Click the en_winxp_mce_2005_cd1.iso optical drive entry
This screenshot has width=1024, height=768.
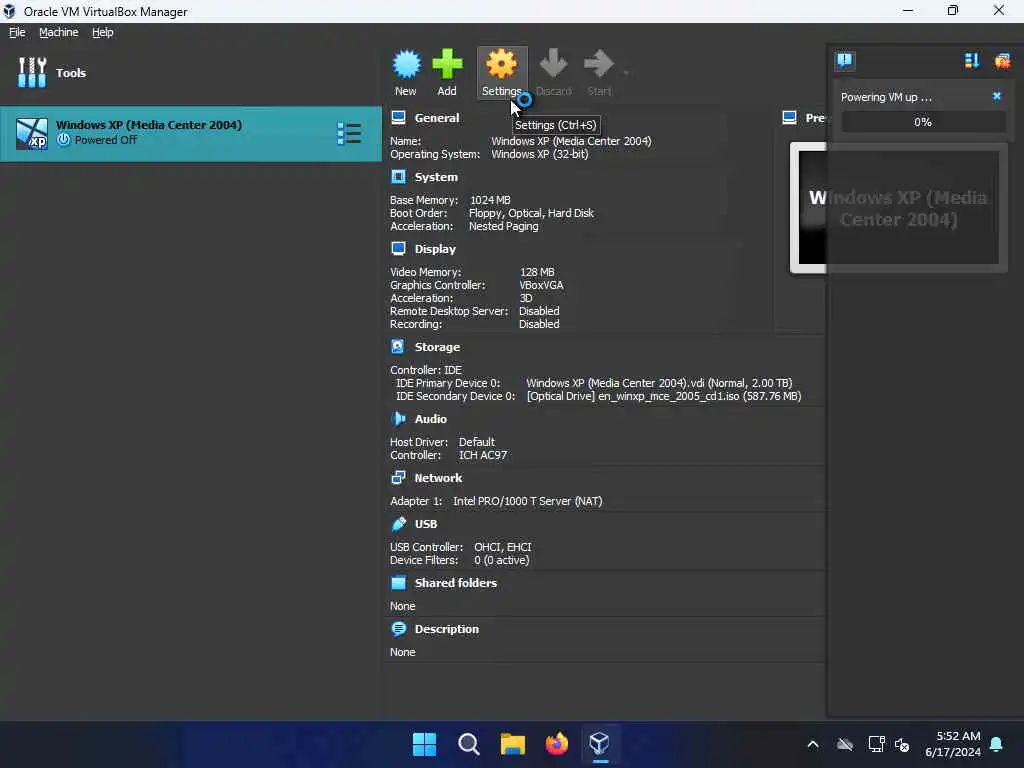[664, 396]
